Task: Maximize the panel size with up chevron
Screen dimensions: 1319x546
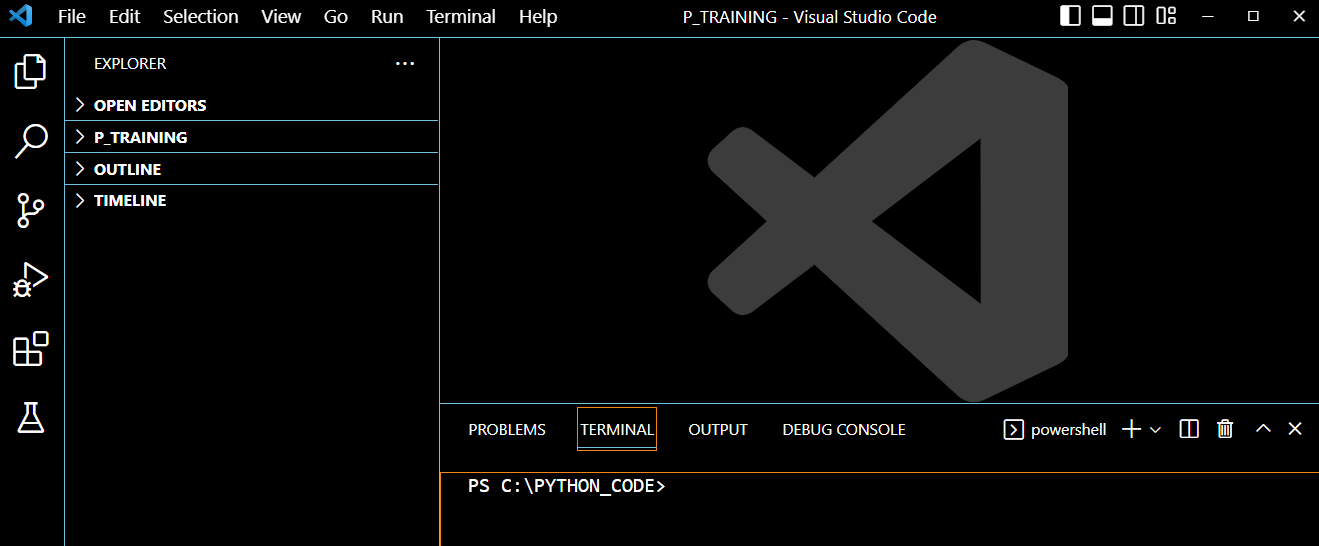Action: 1263,429
